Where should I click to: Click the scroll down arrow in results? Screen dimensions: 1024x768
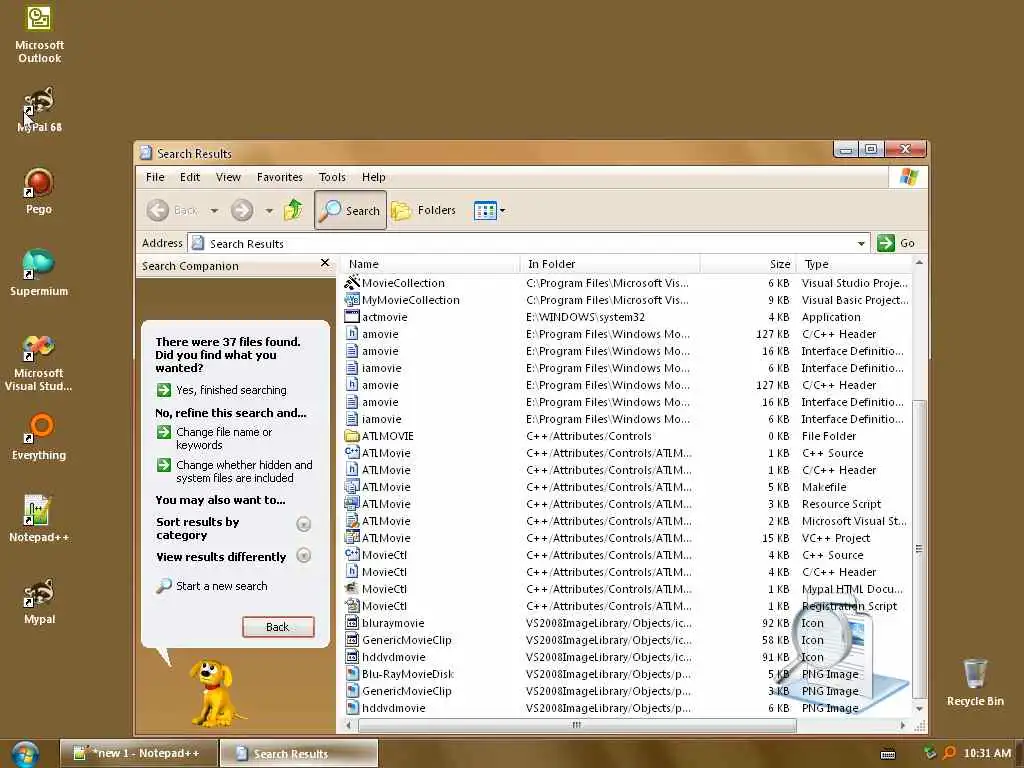tap(919, 709)
